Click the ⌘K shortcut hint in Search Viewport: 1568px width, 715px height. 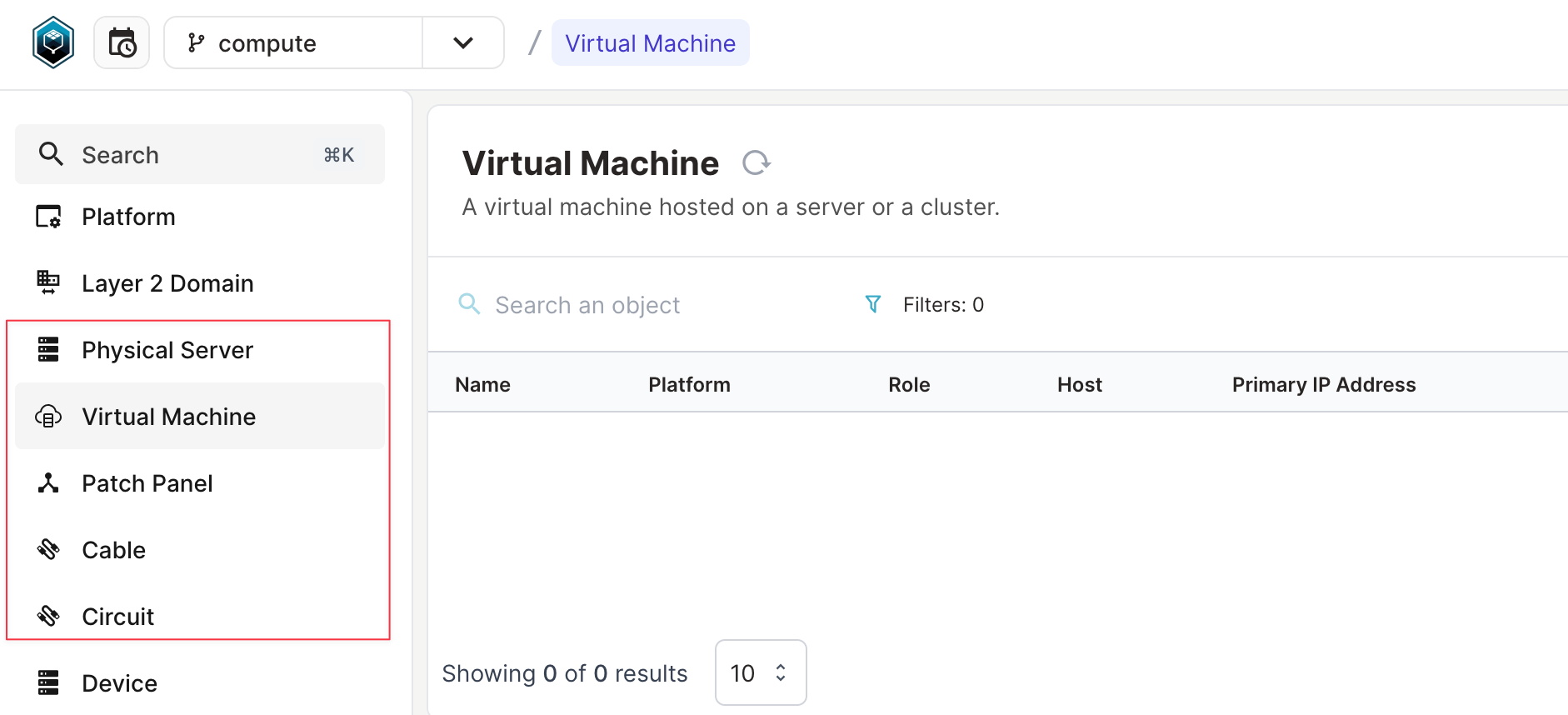pyautogui.click(x=339, y=155)
